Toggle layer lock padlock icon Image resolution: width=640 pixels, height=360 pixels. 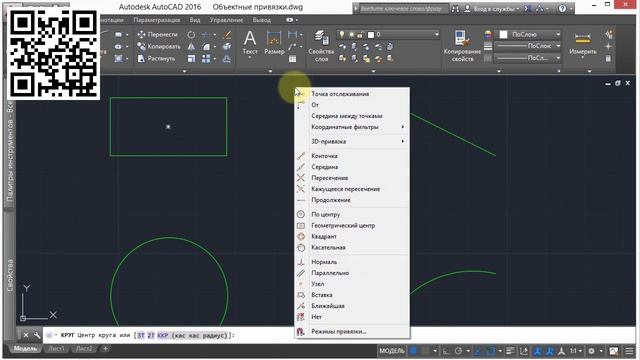360,35
